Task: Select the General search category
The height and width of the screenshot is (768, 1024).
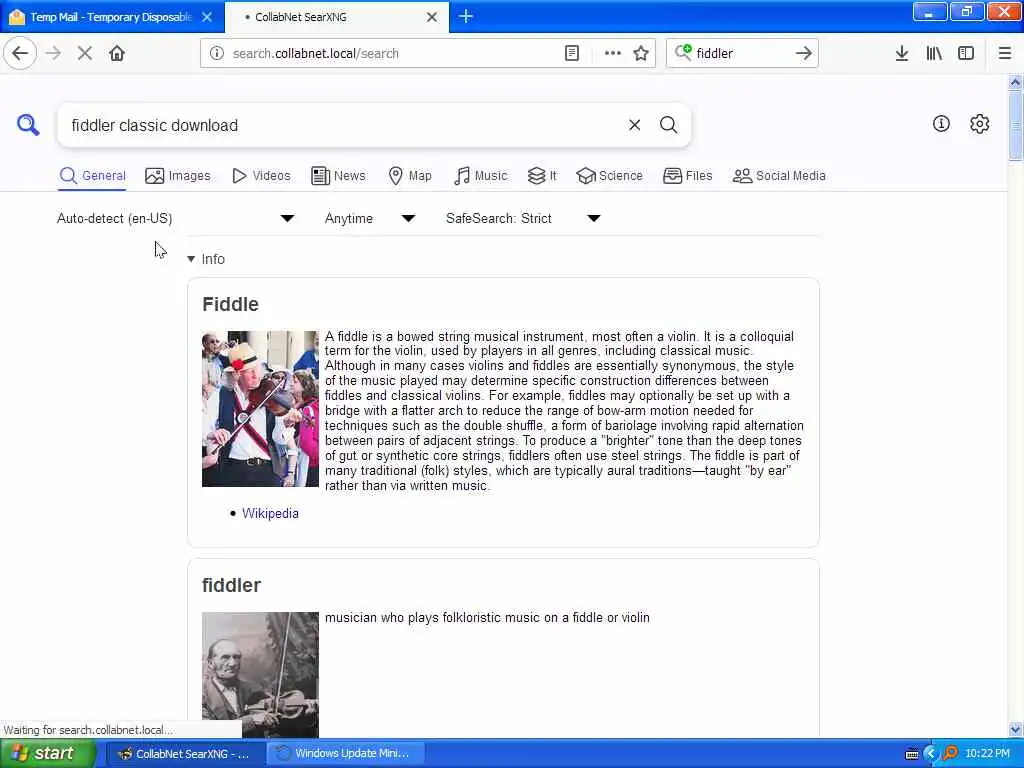Action: pos(93,176)
